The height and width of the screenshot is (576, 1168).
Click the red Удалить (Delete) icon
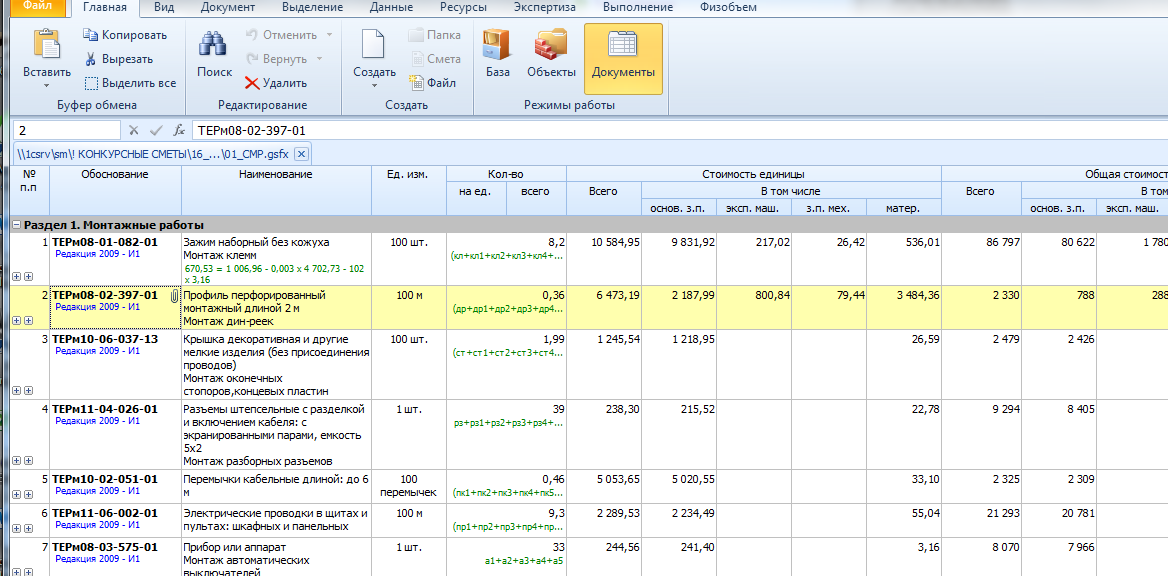click(x=252, y=83)
